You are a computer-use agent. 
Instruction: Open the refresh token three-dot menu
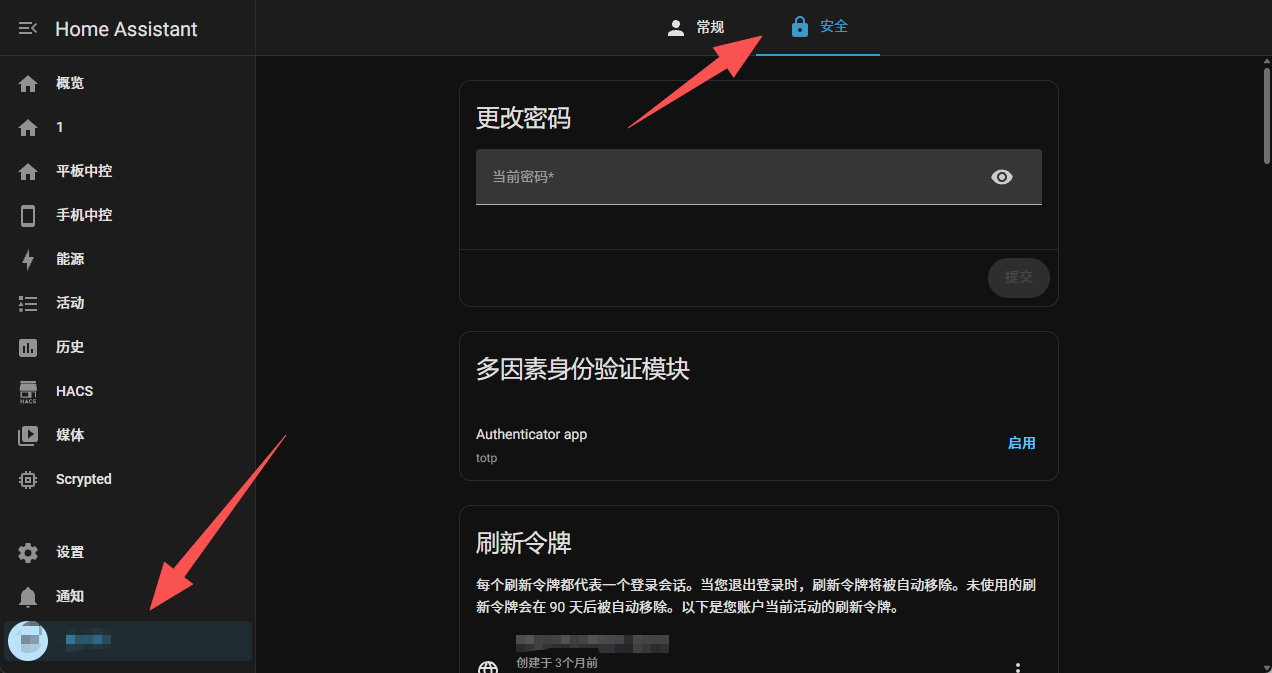pyautogui.click(x=1018, y=668)
